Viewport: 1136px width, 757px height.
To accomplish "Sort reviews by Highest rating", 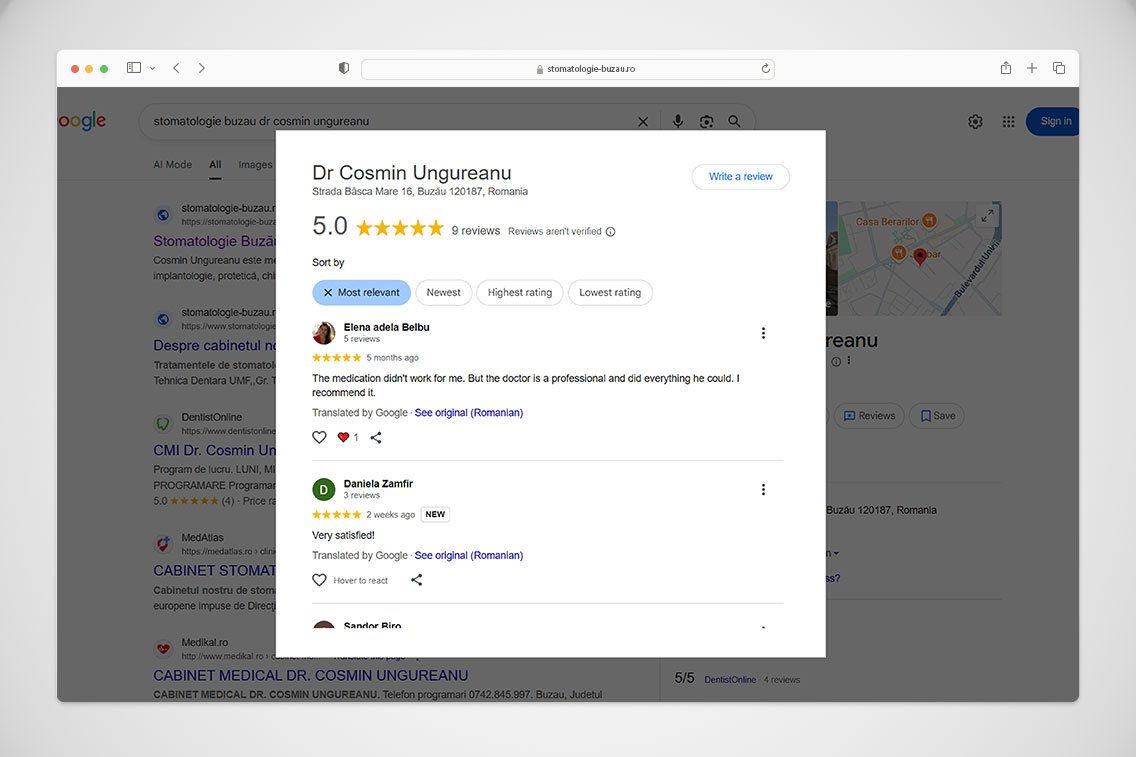I will point(519,293).
